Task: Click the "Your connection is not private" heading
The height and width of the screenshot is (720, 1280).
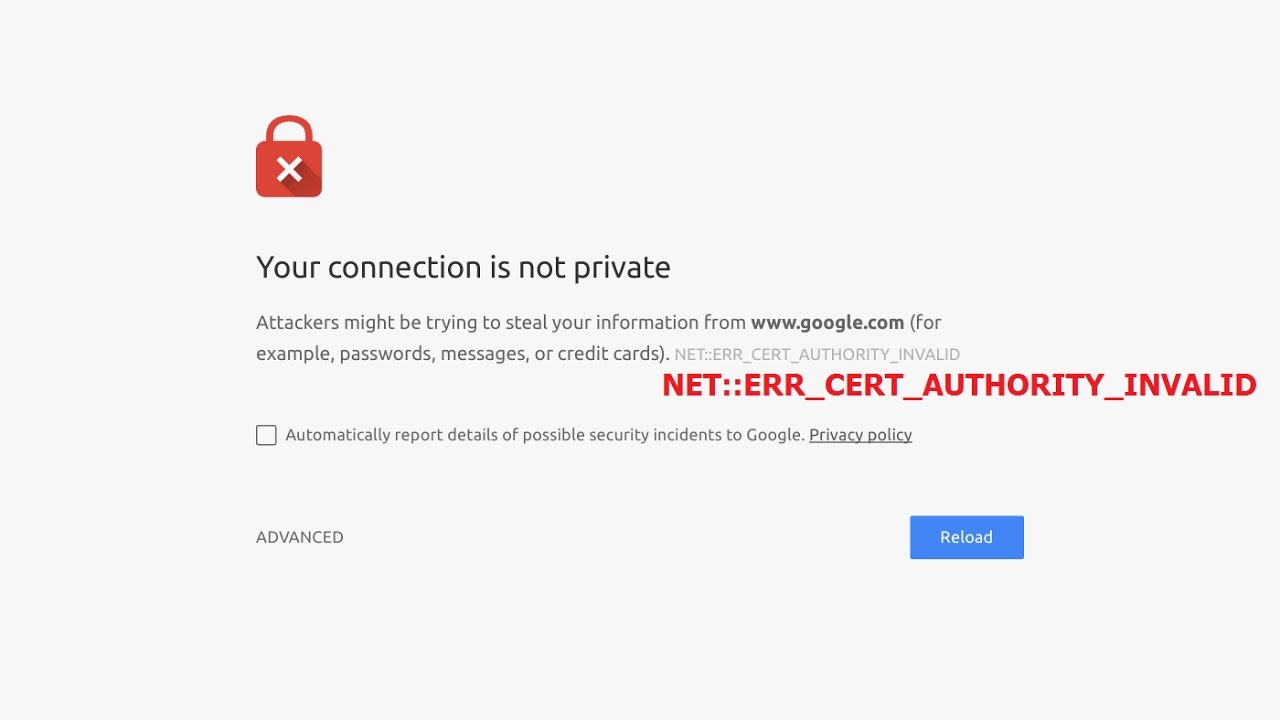Action: coord(463,267)
